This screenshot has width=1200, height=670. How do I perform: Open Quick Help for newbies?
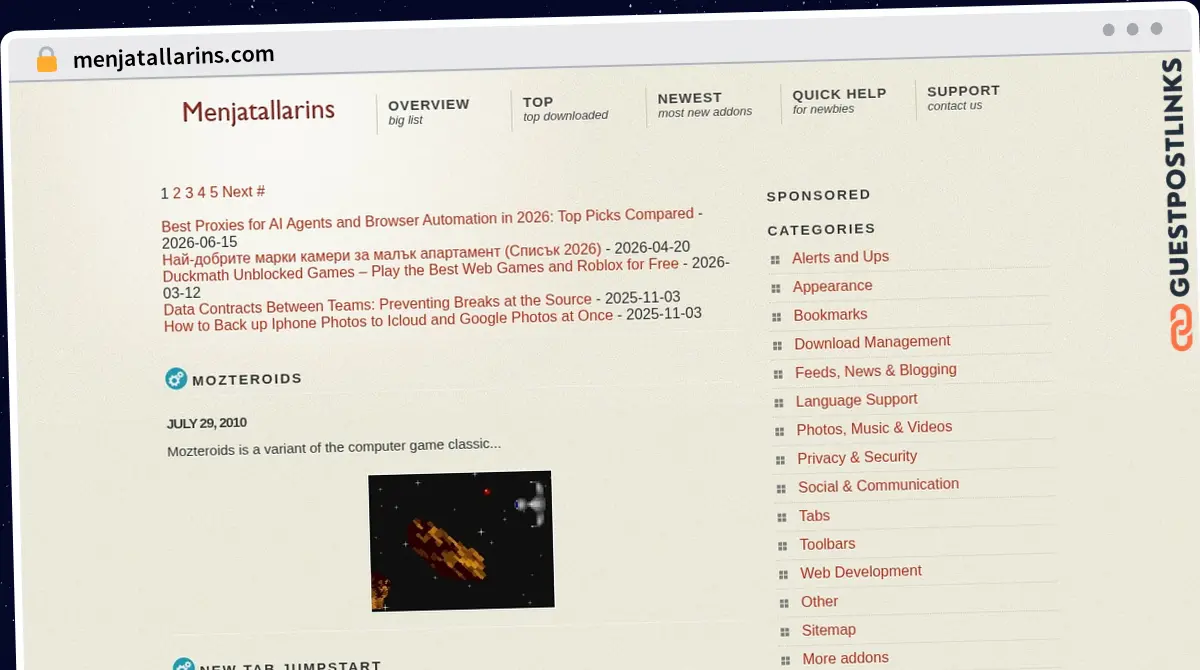click(839, 100)
